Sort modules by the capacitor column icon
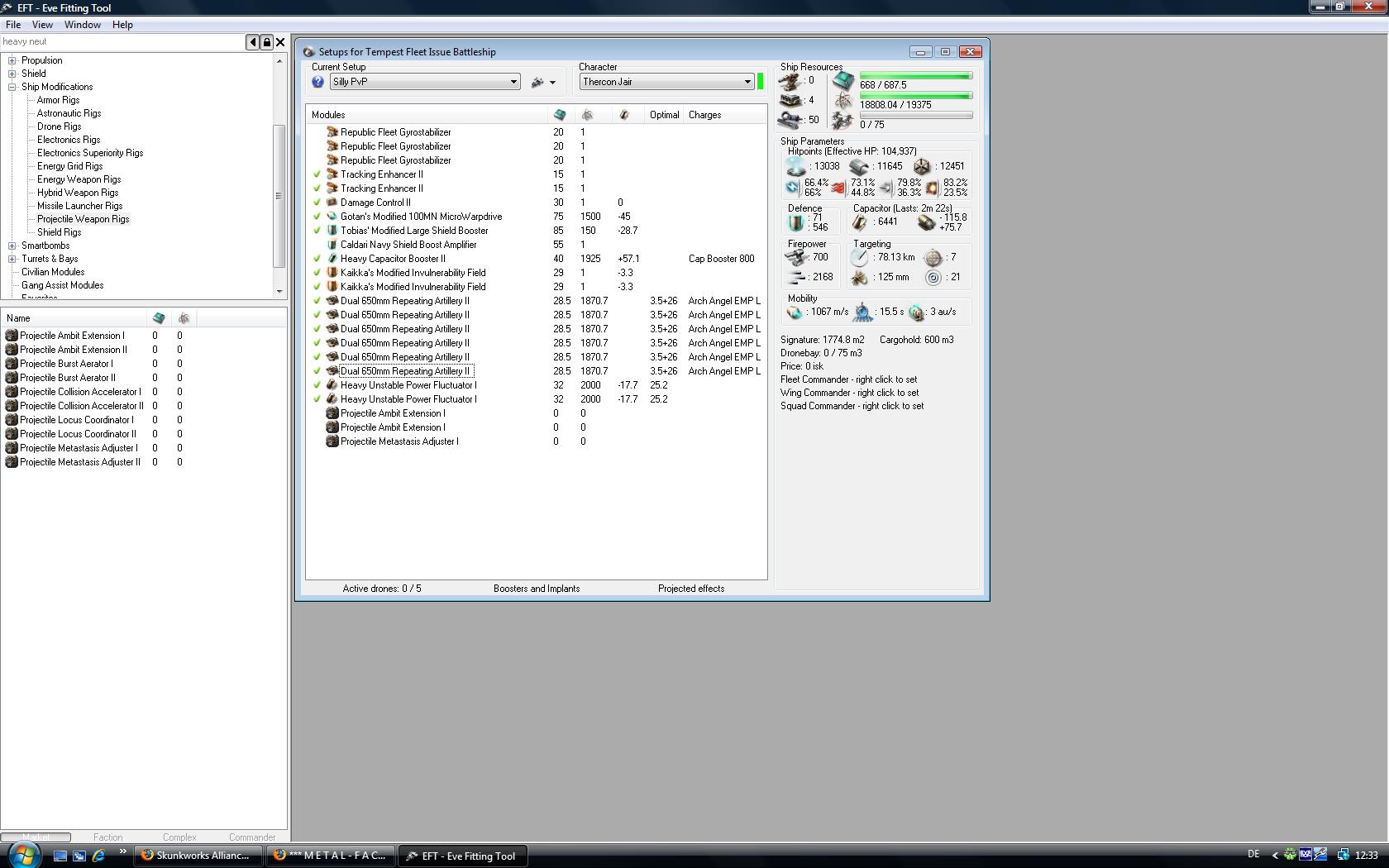 (x=624, y=115)
